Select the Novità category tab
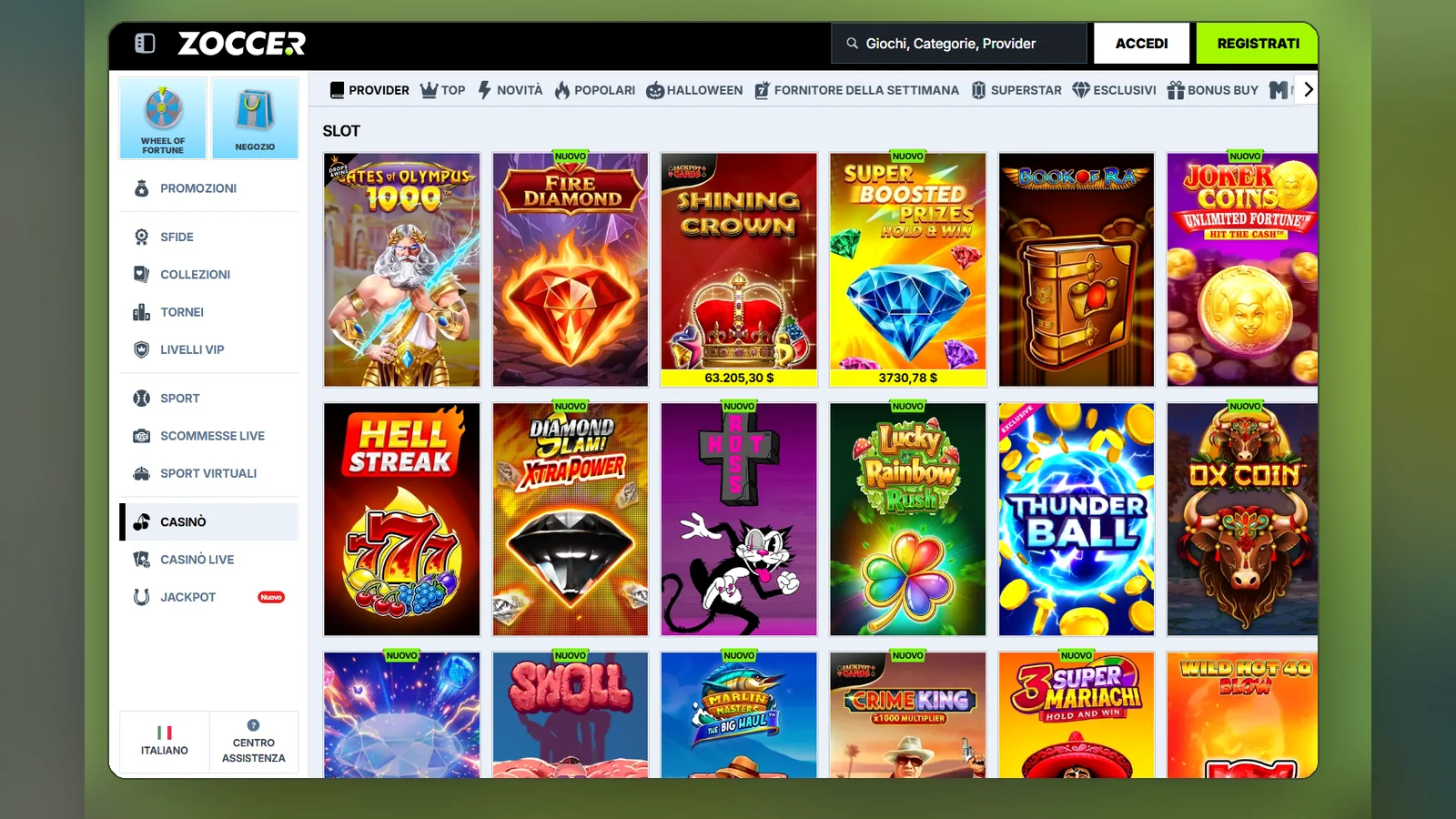 coord(510,90)
